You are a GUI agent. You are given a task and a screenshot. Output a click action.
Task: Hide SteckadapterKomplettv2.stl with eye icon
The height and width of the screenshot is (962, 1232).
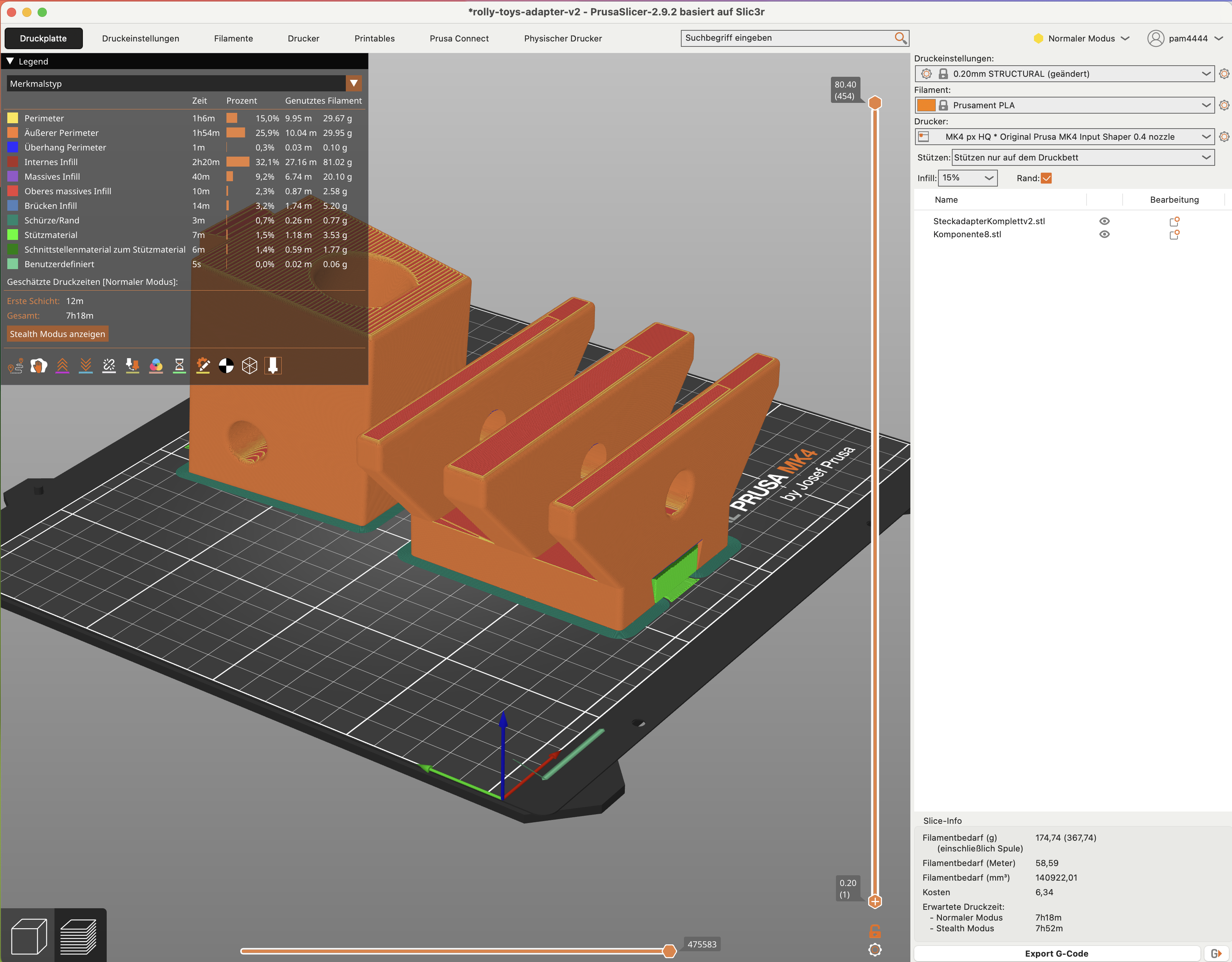point(1105,221)
